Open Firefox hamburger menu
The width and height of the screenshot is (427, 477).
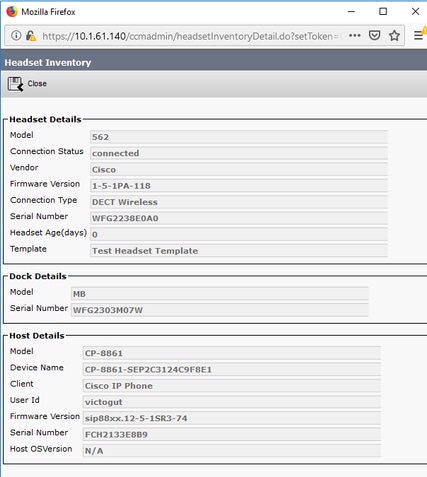(x=419, y=35)
